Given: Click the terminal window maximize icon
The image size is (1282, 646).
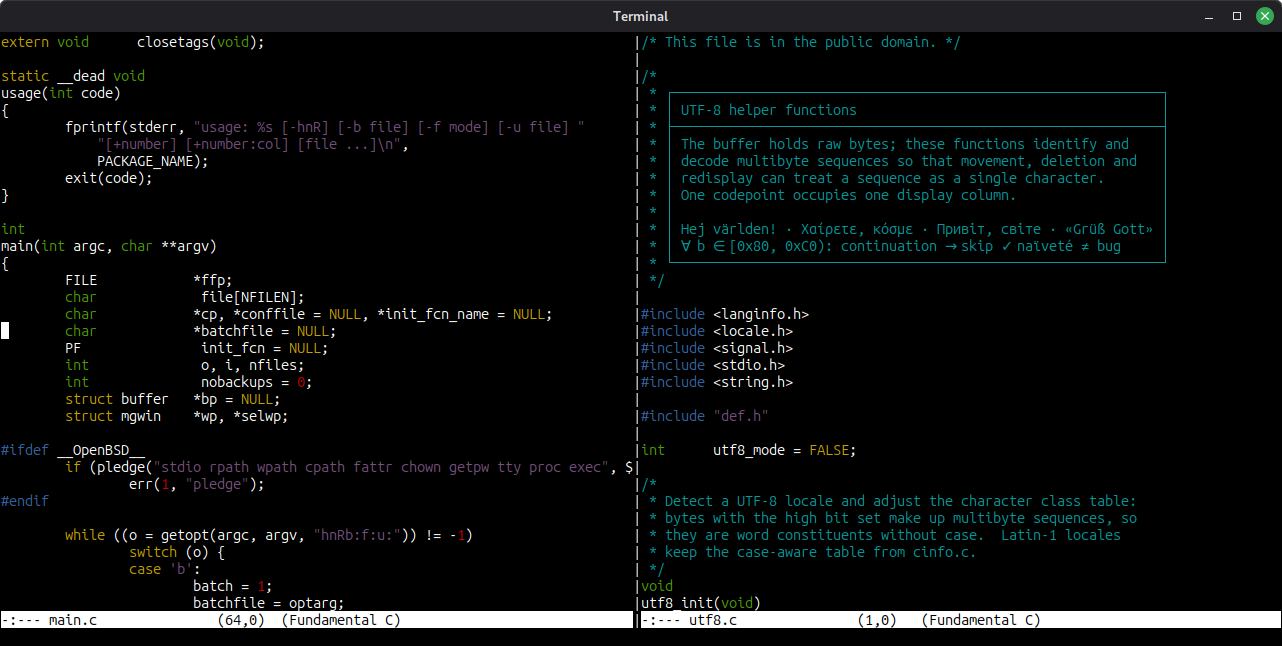Looking at the screenshot, I should 1237,16.
